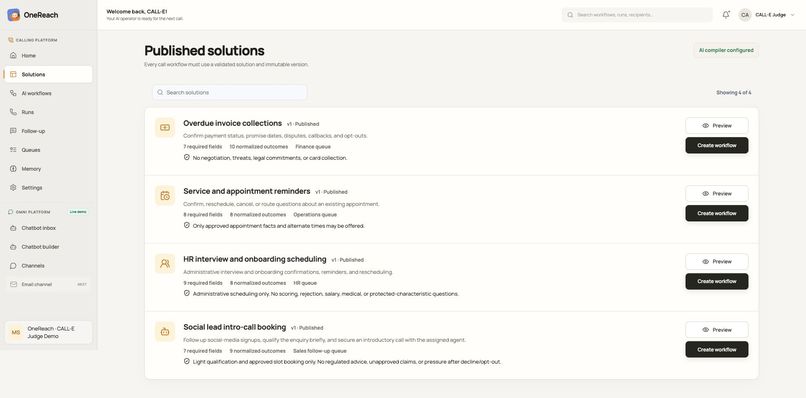Open the Overdue invoice collections title
The height and width of the screenshot is (398, 806).
[x=232, y=123]
